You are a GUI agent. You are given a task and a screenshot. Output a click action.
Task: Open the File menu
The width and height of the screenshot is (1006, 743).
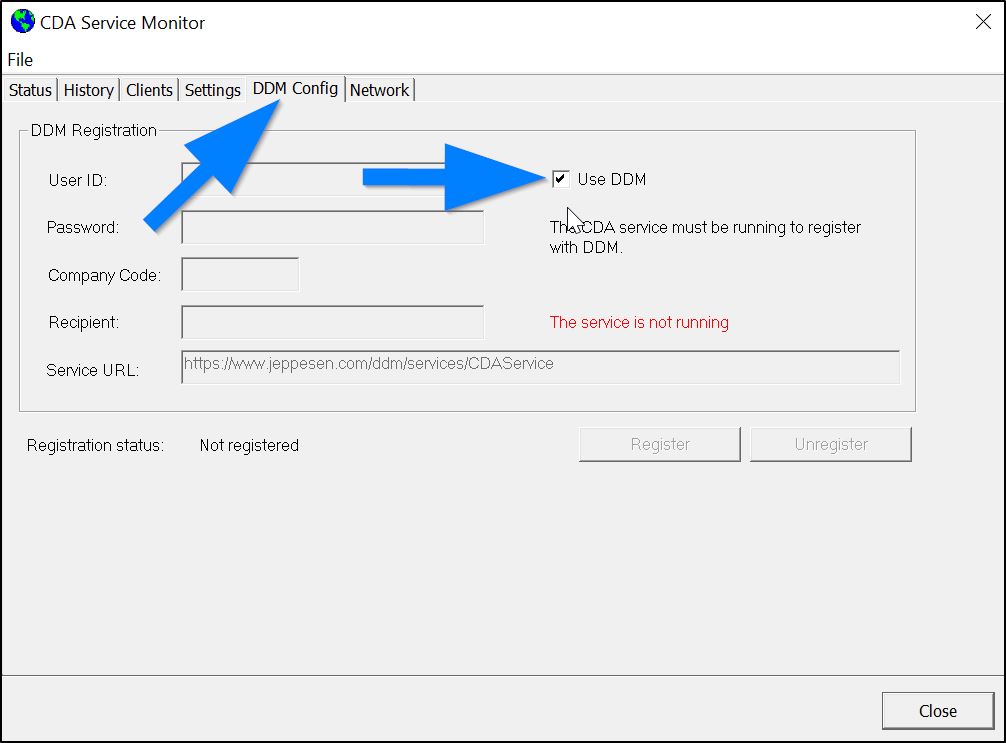19,59
